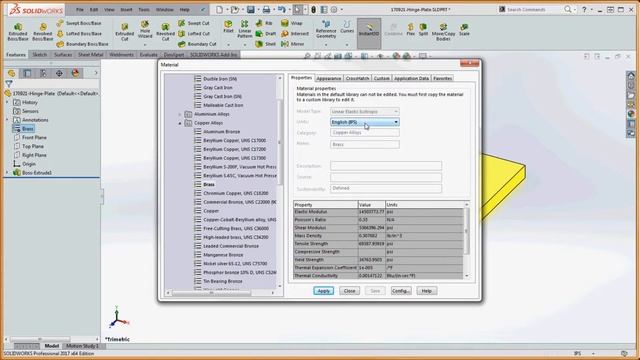Click the Undo icon

281,9
